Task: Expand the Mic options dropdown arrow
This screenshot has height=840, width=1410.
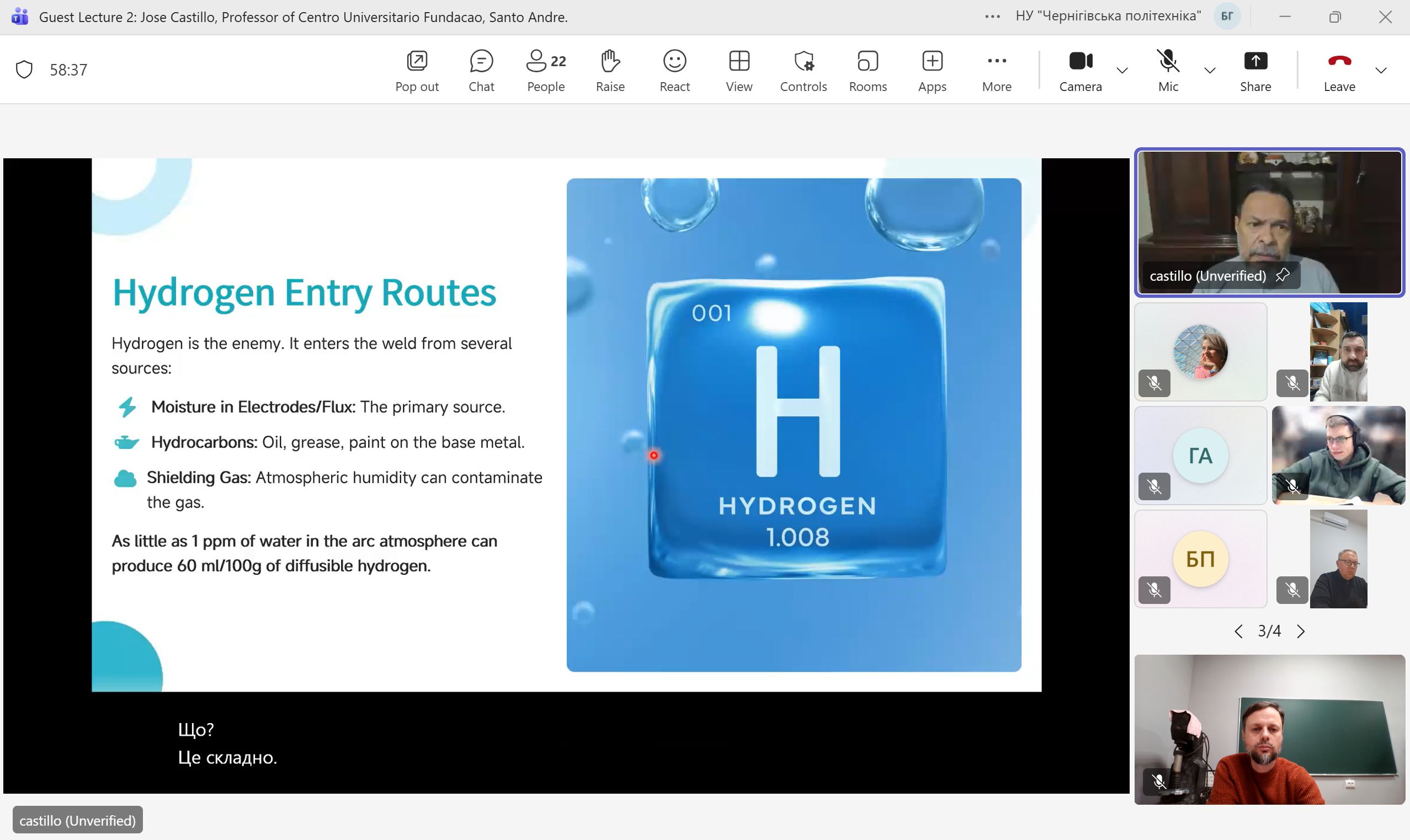Action: [x=1210, y=70]
